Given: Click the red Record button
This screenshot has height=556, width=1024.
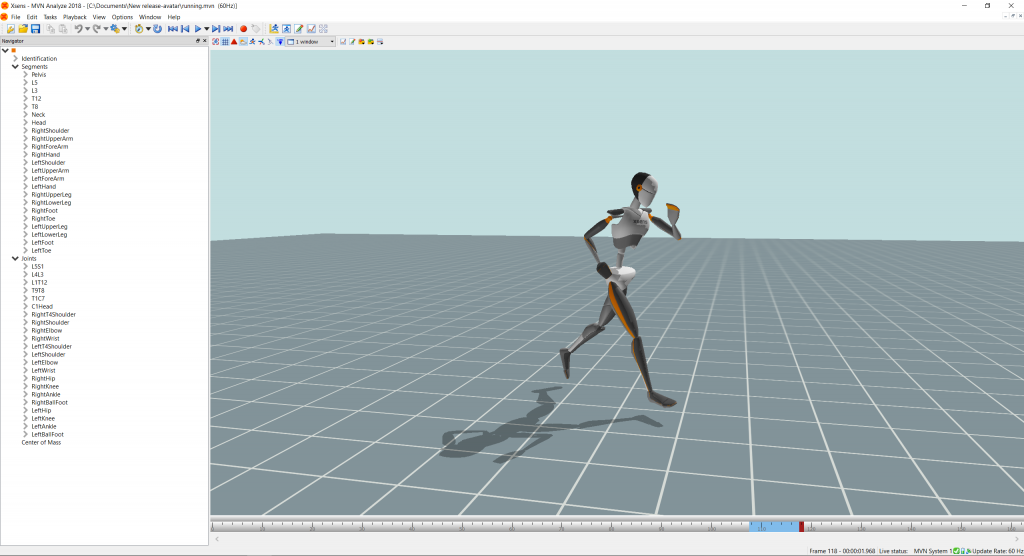Looking at the screenshot, I should [244, 29].
